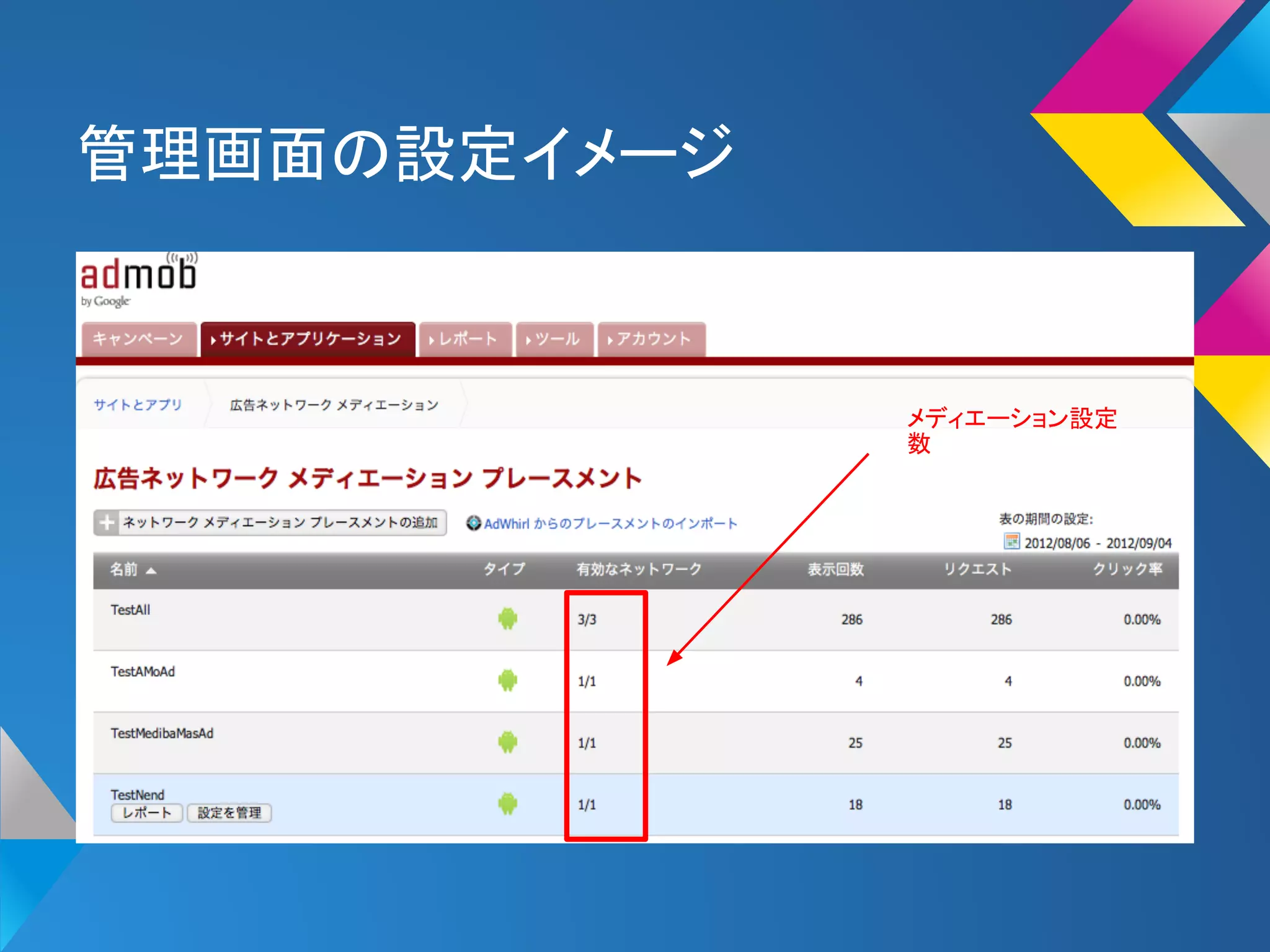Open AdWhirl からのプレースメントのインポート link
Screen dimensions: 1270x952
coord(611,524)
